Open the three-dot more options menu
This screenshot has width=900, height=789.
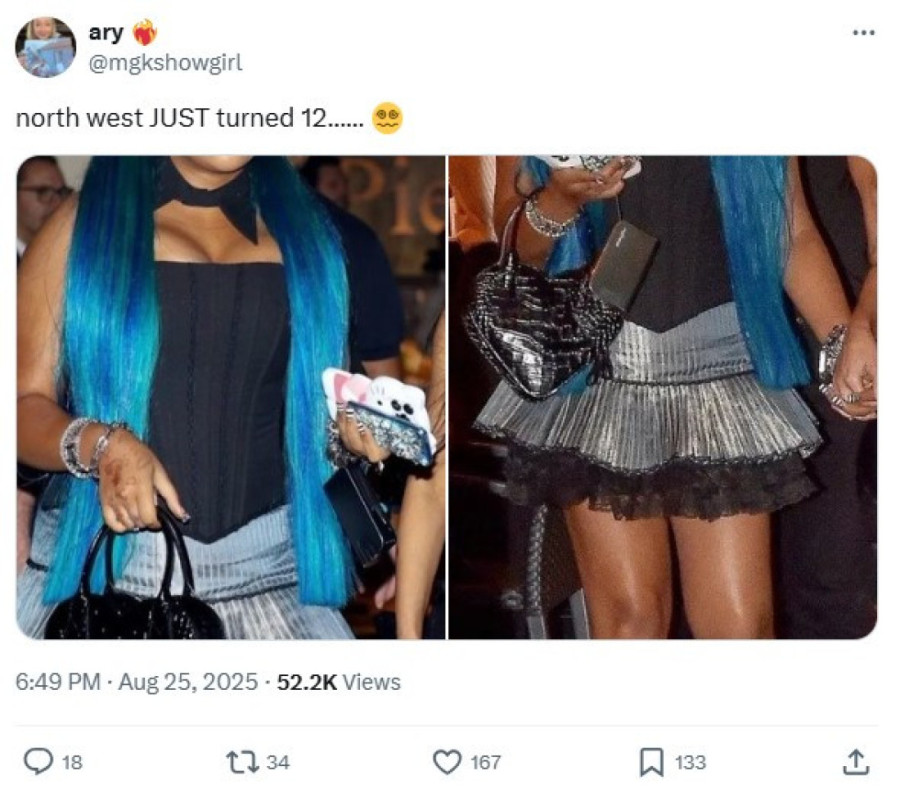coord(864,32)
